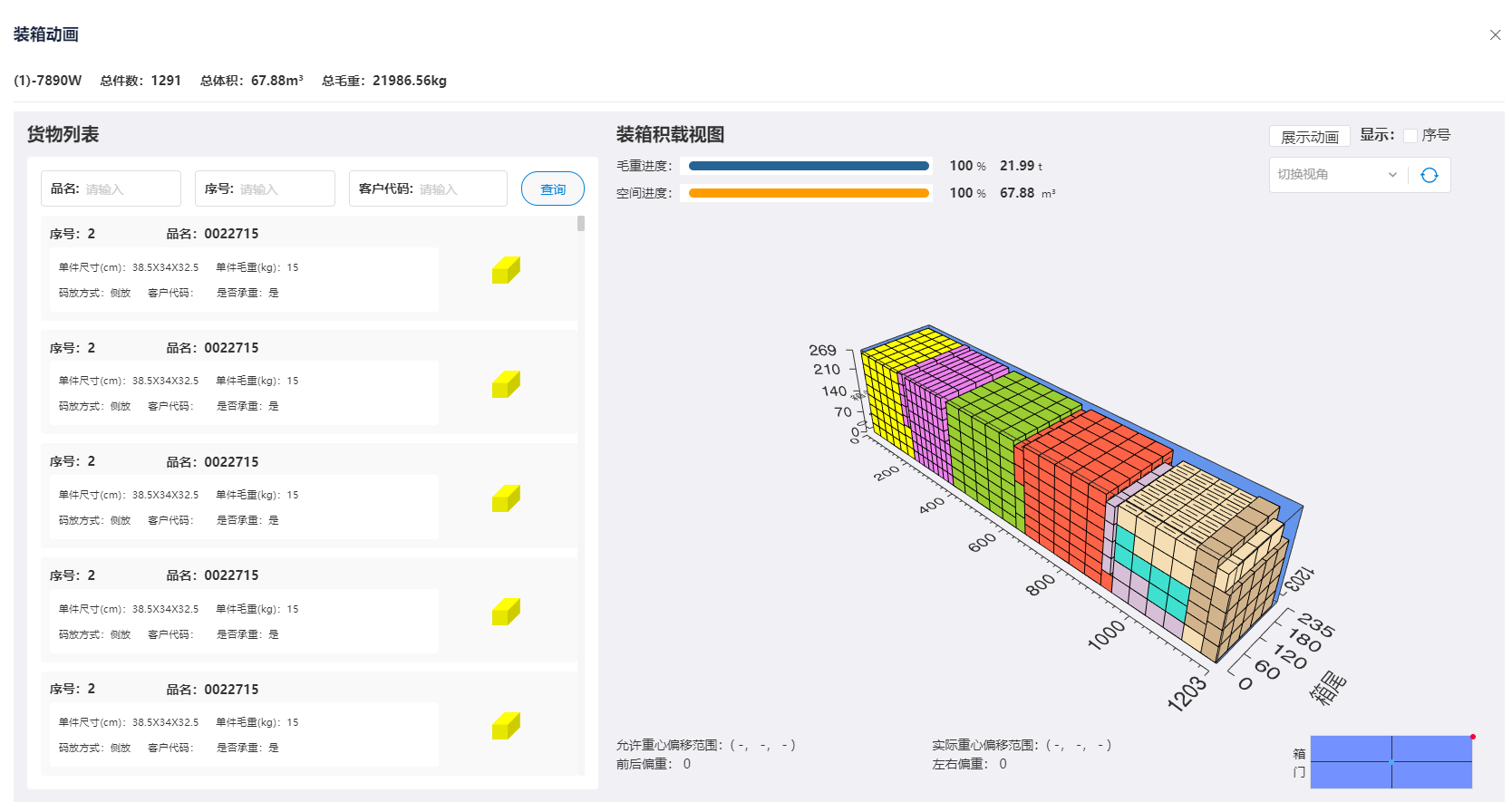Click the refresh view icon

1430,175
